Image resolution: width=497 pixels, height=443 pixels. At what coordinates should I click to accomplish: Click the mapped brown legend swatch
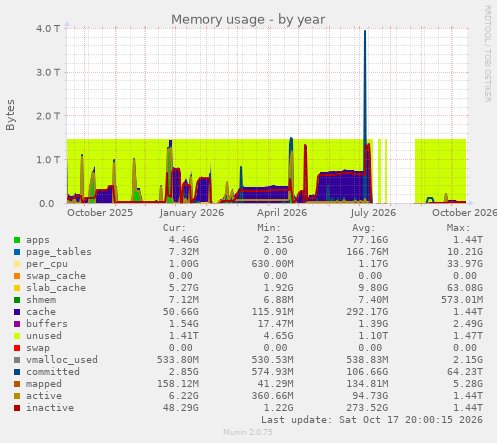pyautogui.click(x=17, y=384)
